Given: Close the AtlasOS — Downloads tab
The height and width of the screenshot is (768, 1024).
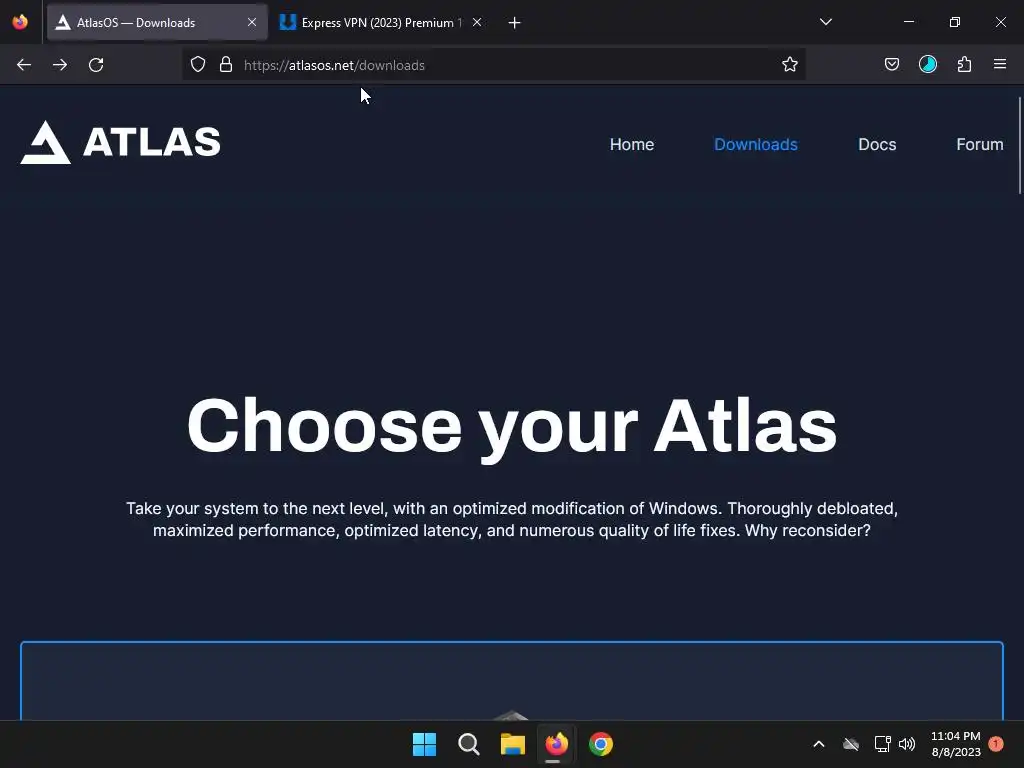Looking at the screenshot, I should point(252,22).
